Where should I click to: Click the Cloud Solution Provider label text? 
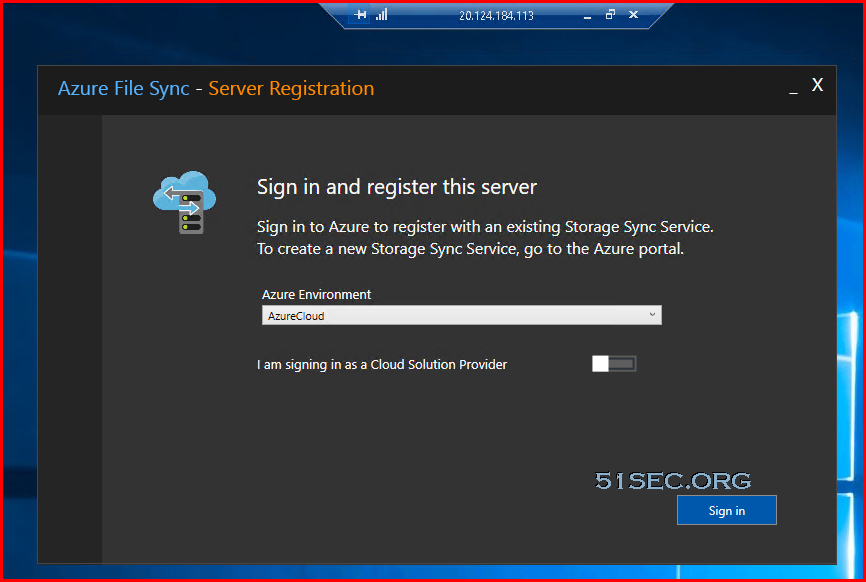[x=382, y=364]
